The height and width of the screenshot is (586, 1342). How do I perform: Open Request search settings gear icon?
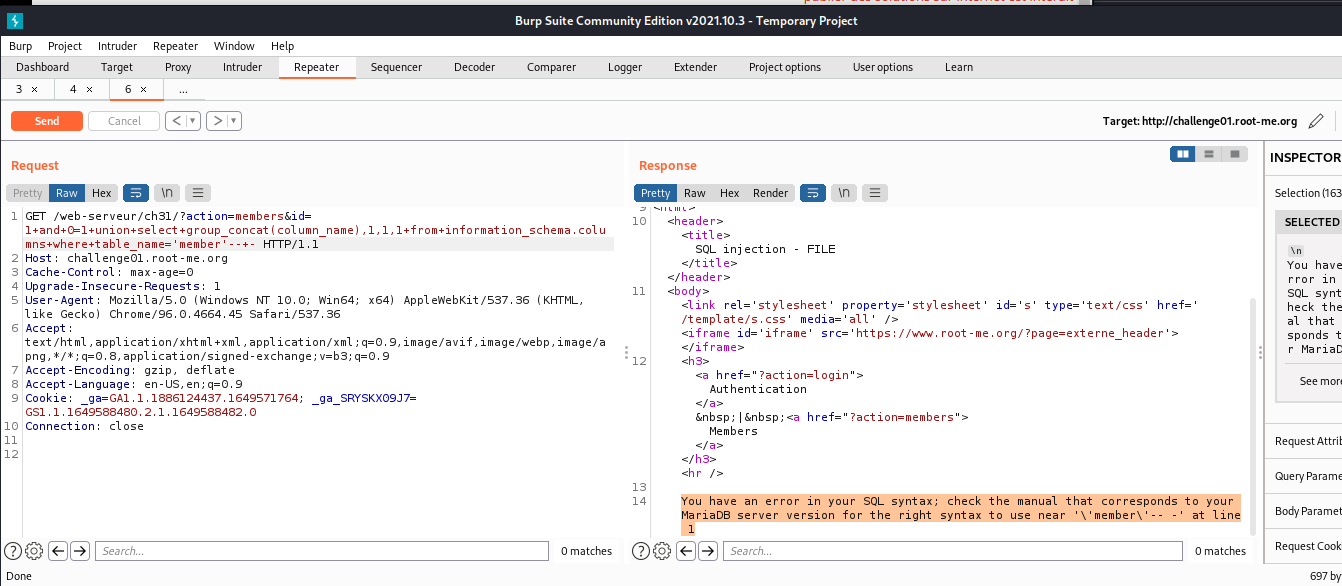33,551
